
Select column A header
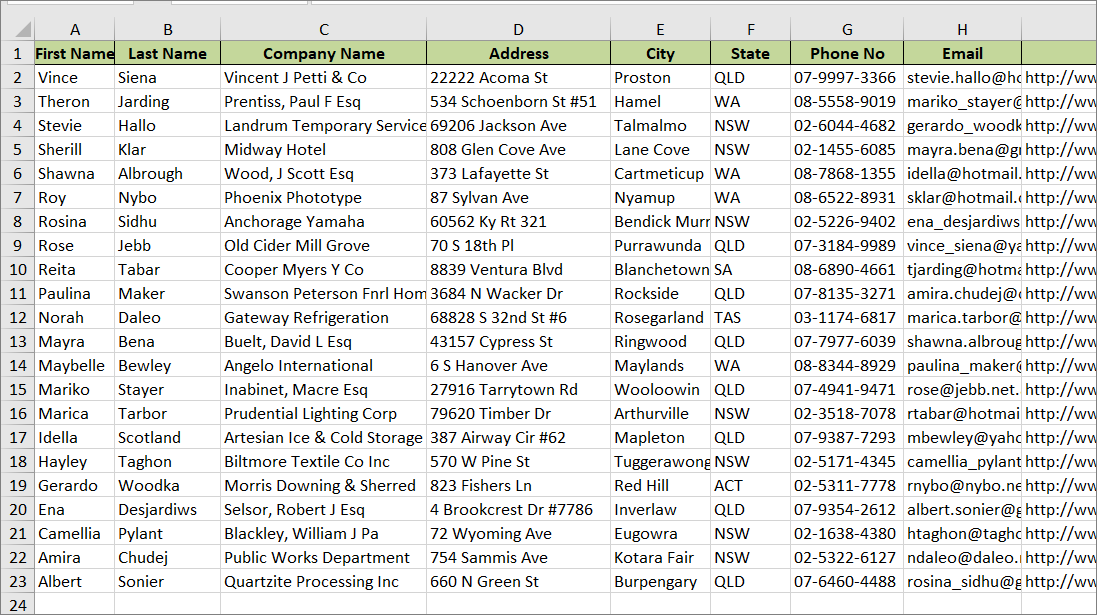click(x=75, y=29)
